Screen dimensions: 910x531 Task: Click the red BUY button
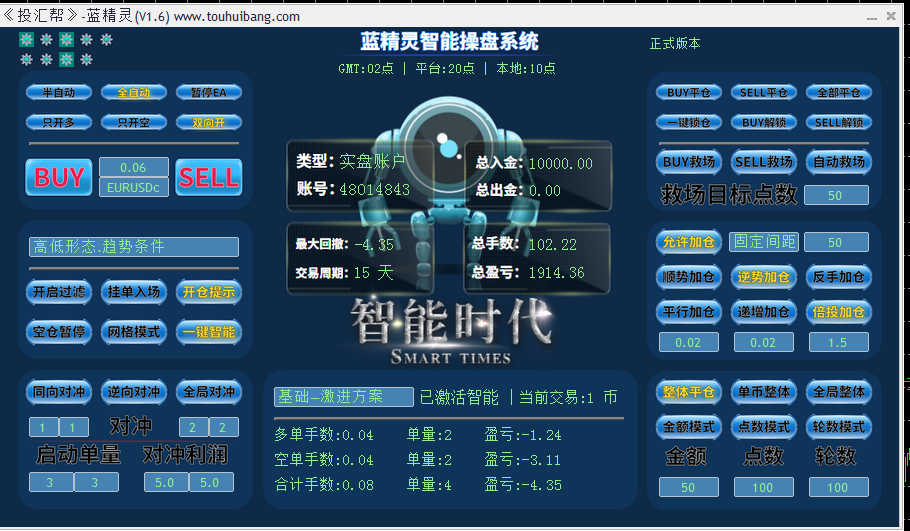coord(59,177)
